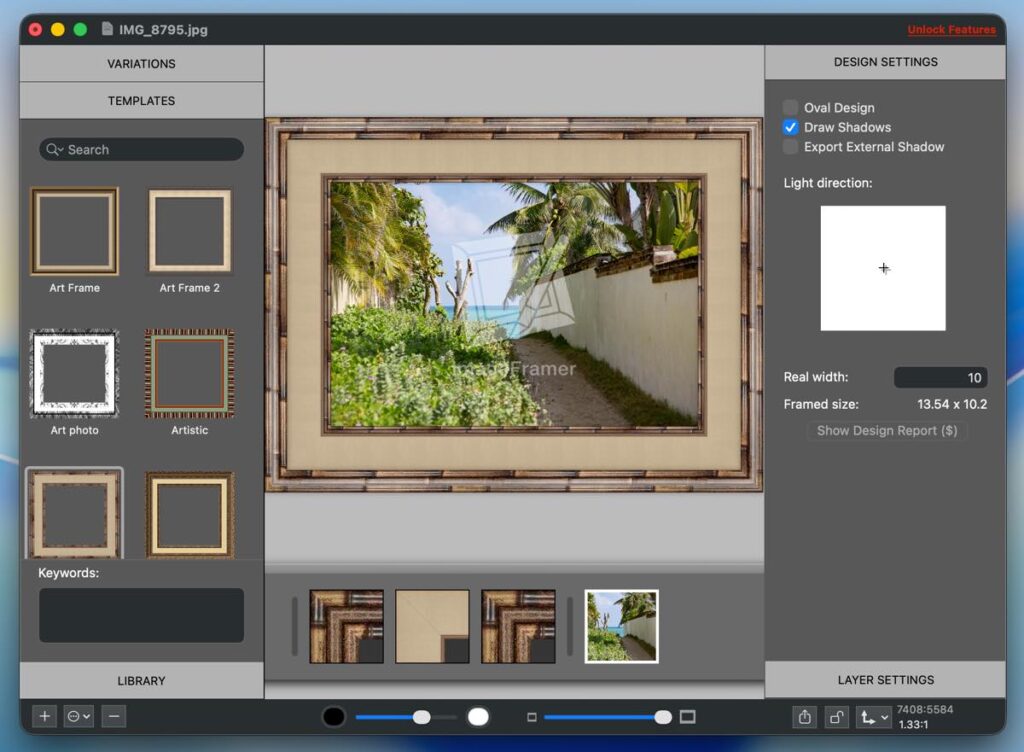The image size is (1024, 752).
Task: Select the Art photo frame template
Action: point(74,374)
